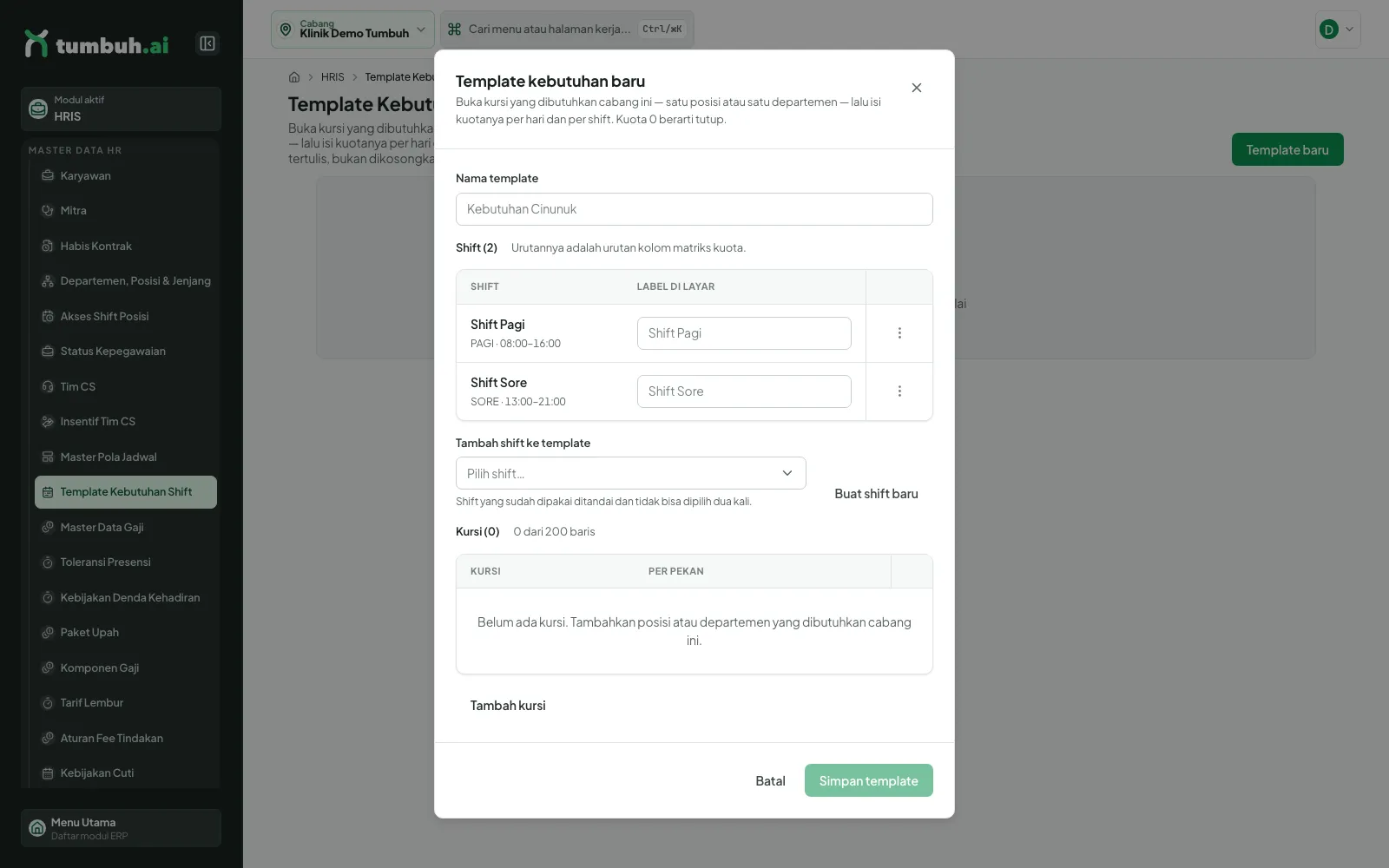The width and height of the screenshot is (1389, 868).
Task: Click the breadcrumb home icon
Action: tap(294, 77)
